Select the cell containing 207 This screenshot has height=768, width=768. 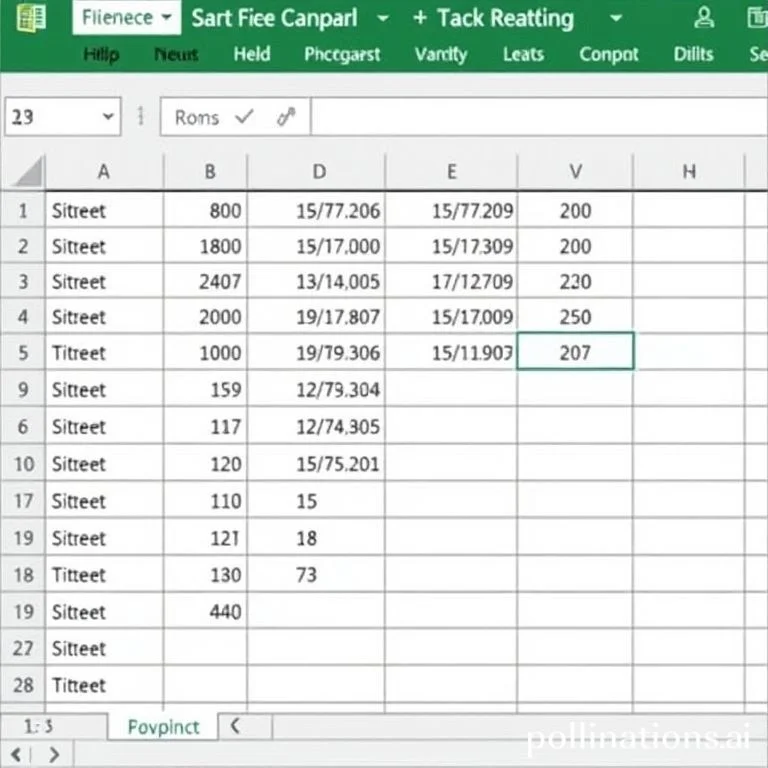[575, 353]
